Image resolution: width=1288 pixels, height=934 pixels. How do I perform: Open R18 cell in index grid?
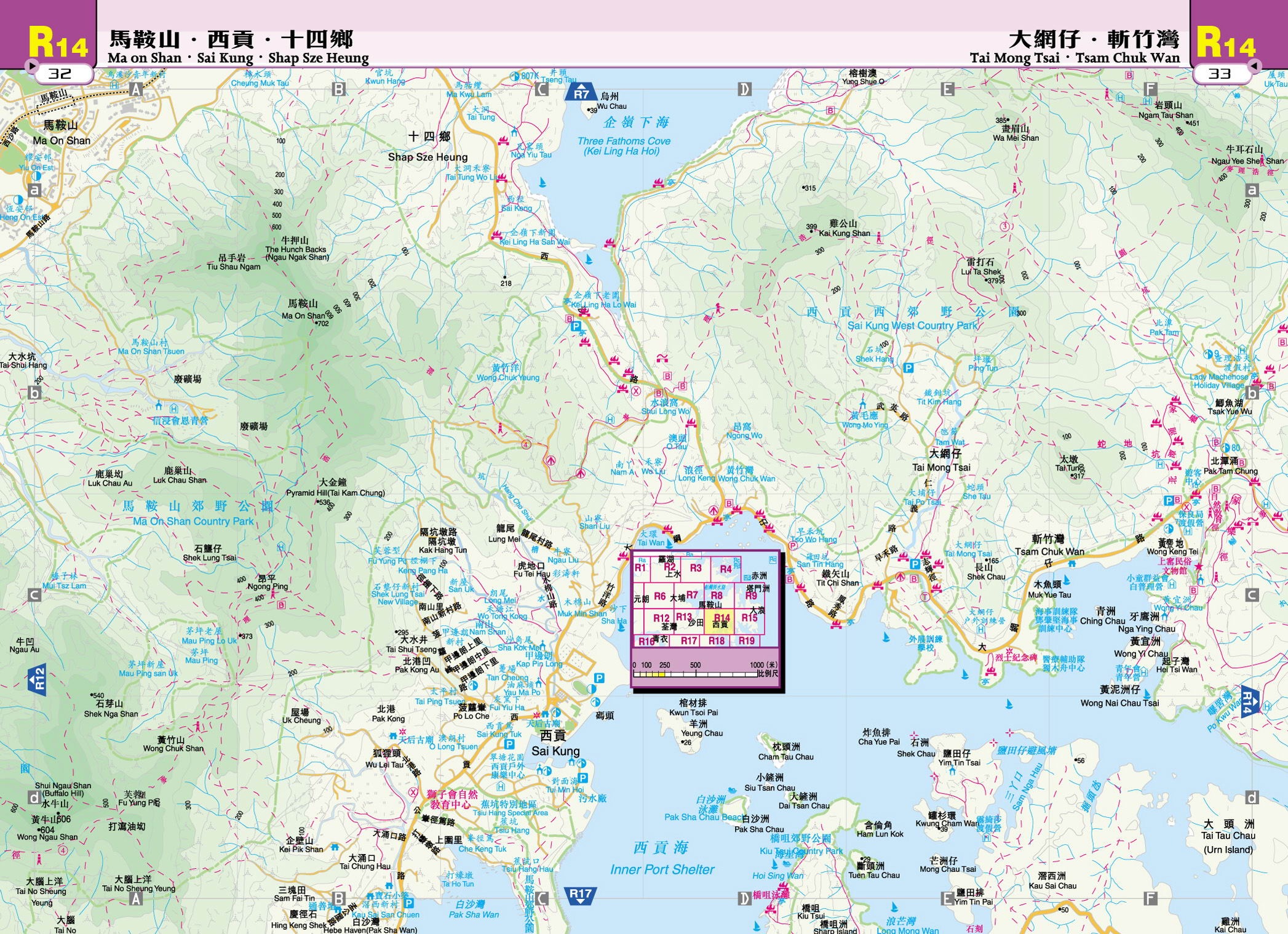[x=716, y=641]
